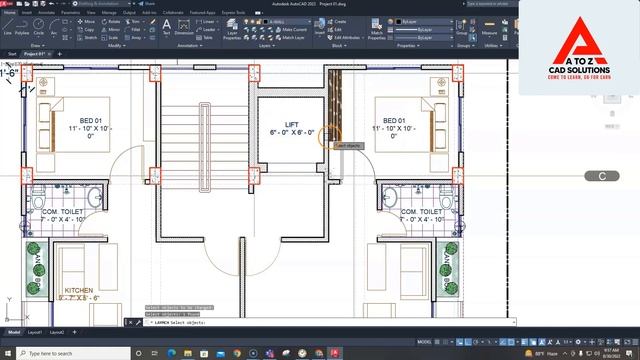
Task: Toggle object snap in status bar
Action: tap(511, 342)
